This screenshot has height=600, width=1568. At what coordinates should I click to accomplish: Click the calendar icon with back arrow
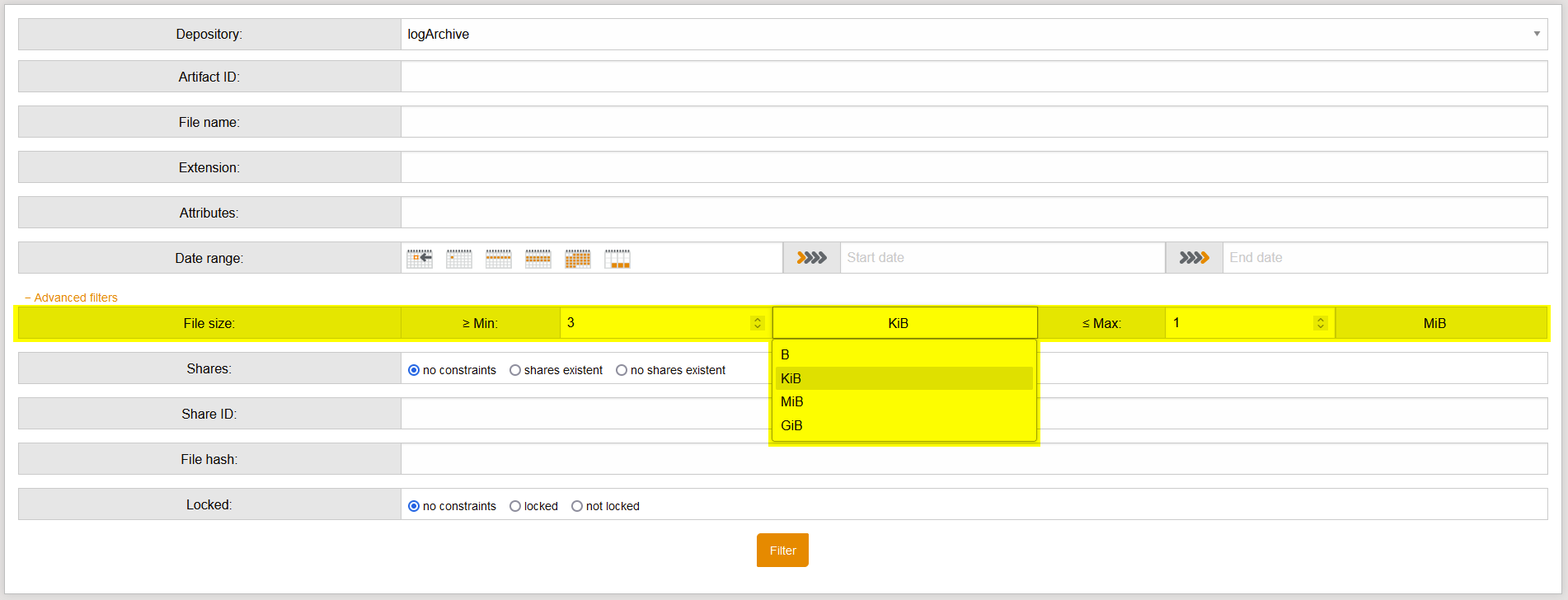tap(420, 259)
